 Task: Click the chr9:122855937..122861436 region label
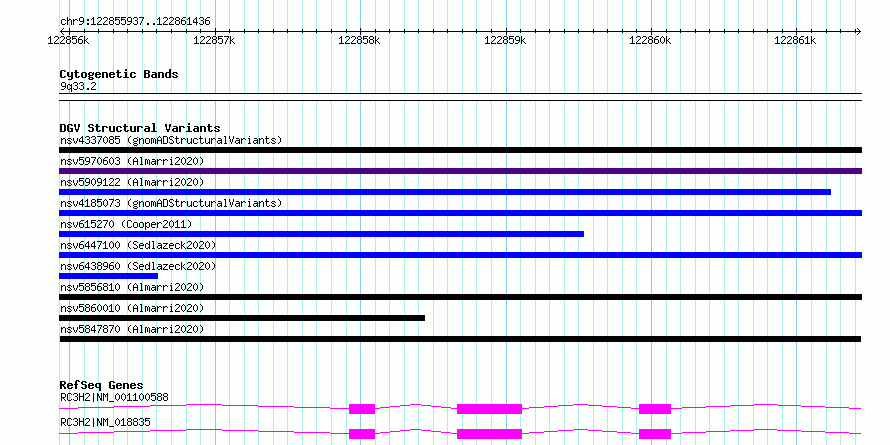(x=135, y=22)
